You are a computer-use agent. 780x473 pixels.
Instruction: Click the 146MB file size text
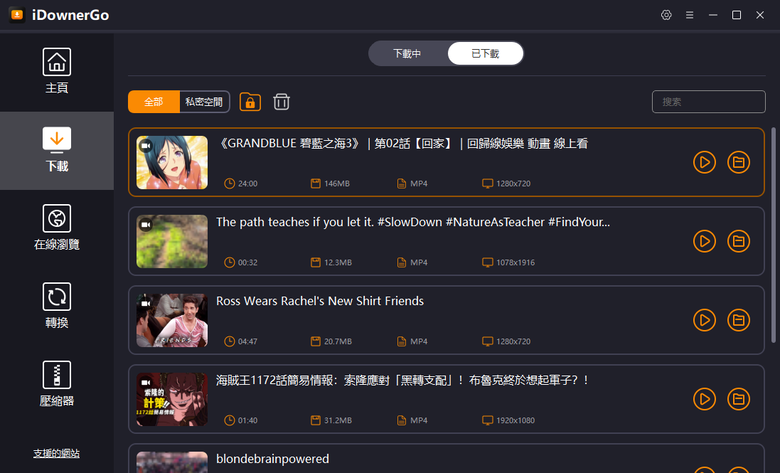click(337, 184)
